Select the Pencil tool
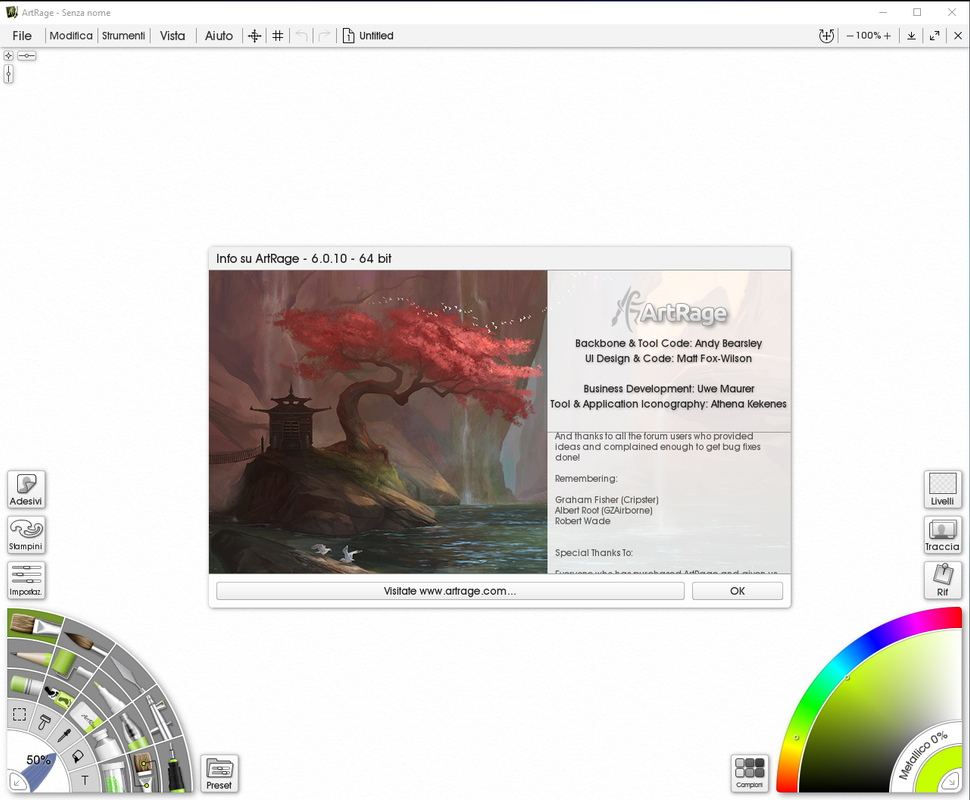This screenshot has width=970, height=800. (x=32, y=659)
